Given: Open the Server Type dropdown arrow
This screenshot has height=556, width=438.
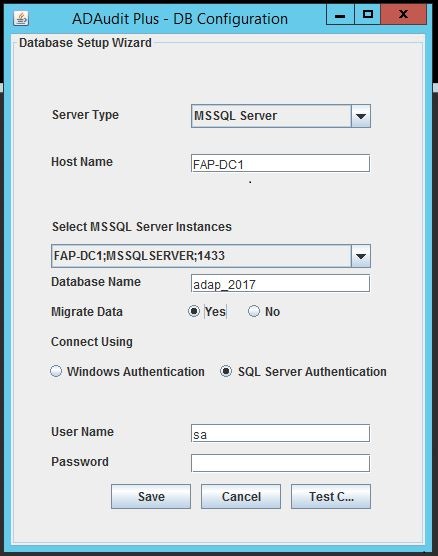Looking at the screenshot, I should click(x=361, y=116).
